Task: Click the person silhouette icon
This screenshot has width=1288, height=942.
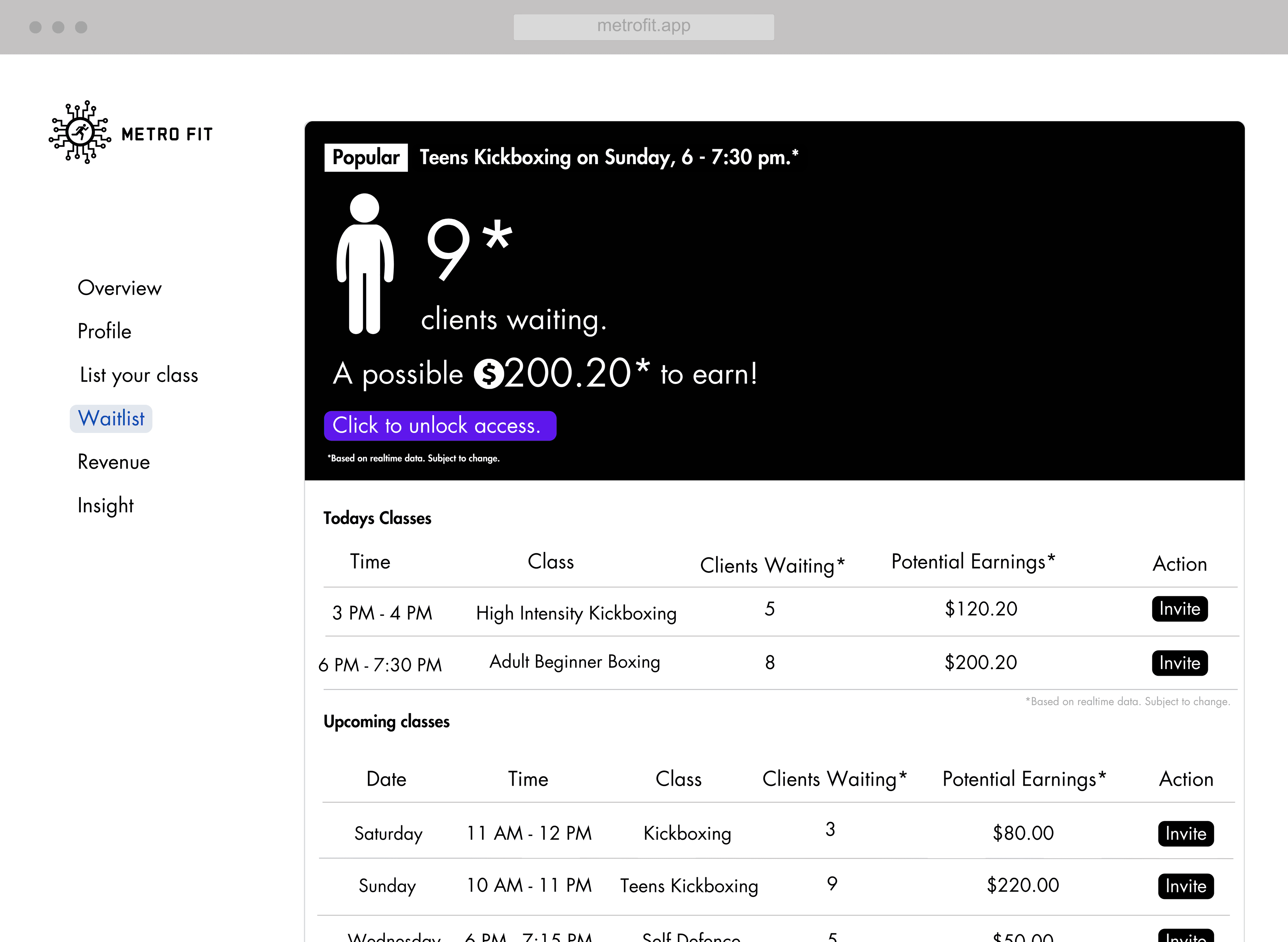Action: 365,264
